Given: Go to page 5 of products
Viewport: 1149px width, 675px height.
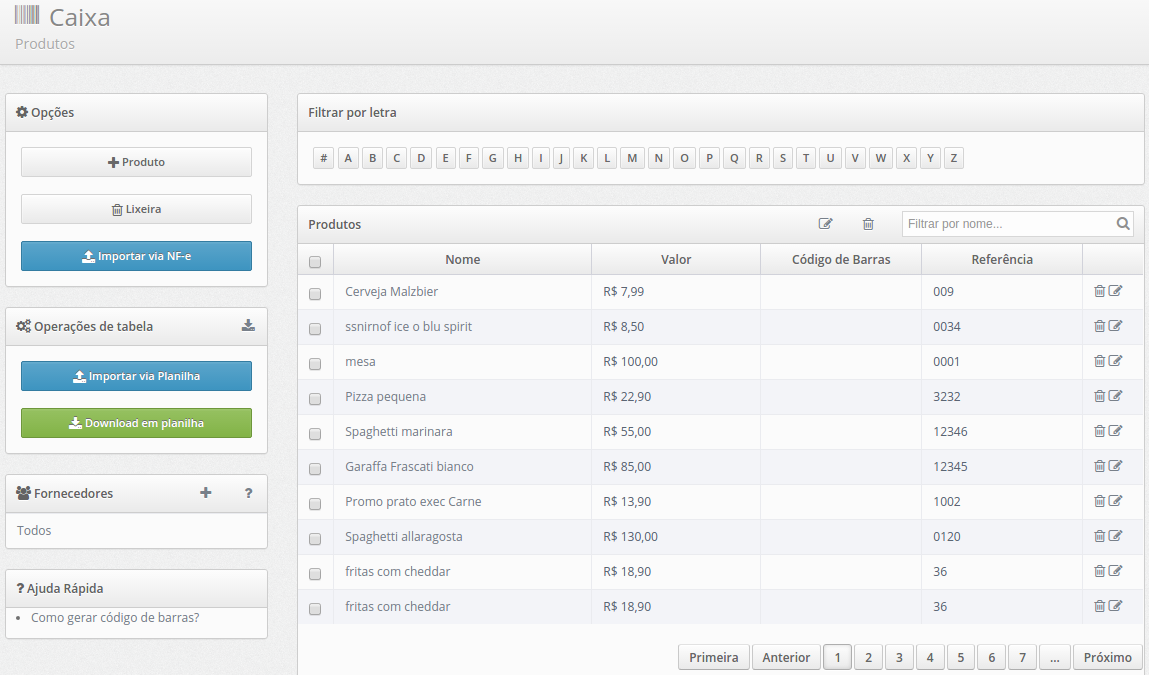Looking at the screenshot, I should pos(961,657).
